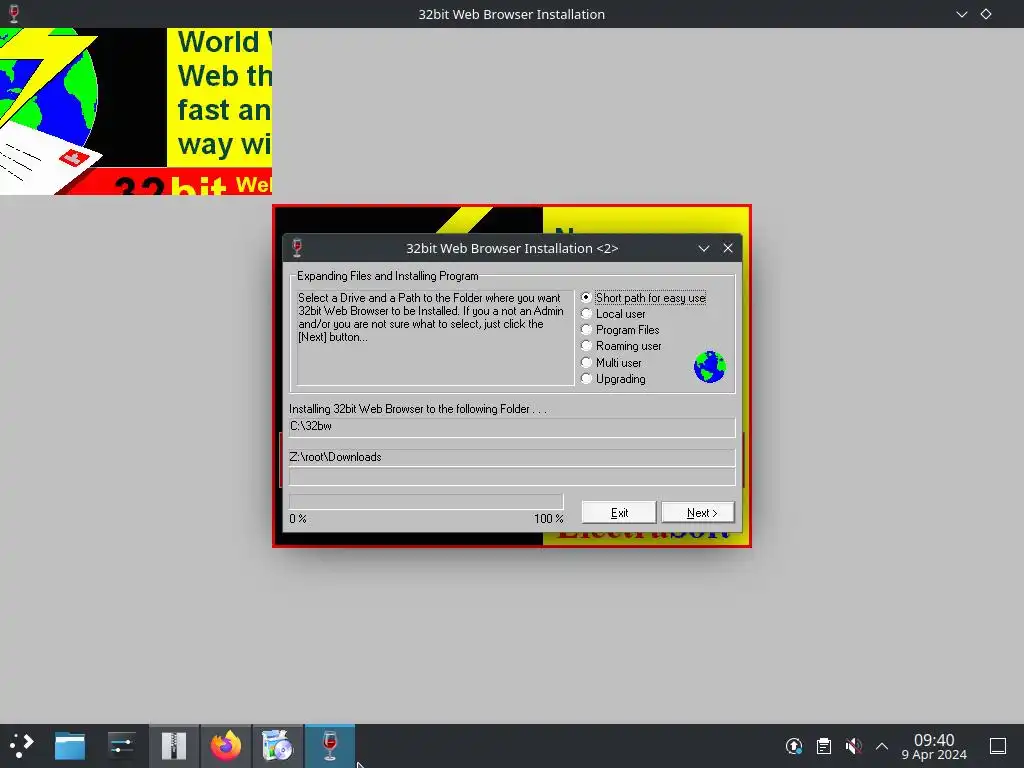This screenshot has height=768, width=1024.
Task: Click the 'Expanding Files and Installing Program' group label
Action: [x=387, y=276]
